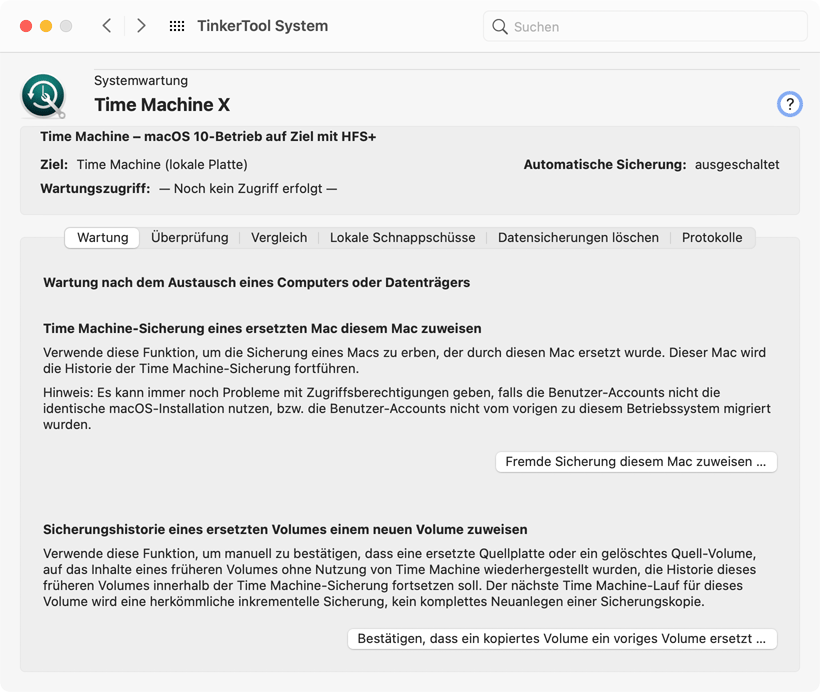The height and width of the screenshot is (692, 820).
Task: Switch to Lokale Schnappschüsse tab
Action: coord(402,237)
